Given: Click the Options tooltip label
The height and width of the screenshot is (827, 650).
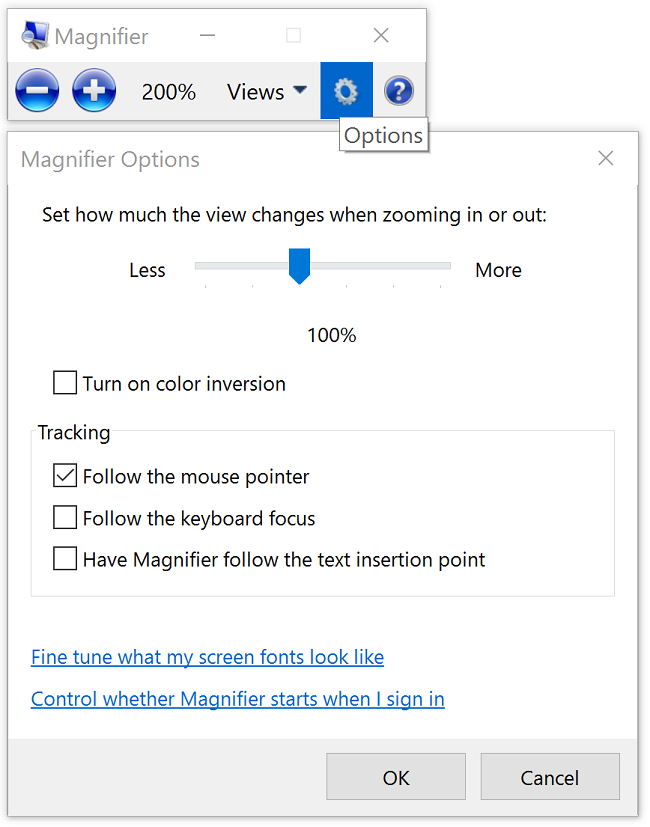Looking at the screenshot, I should [x=383, y=135].
